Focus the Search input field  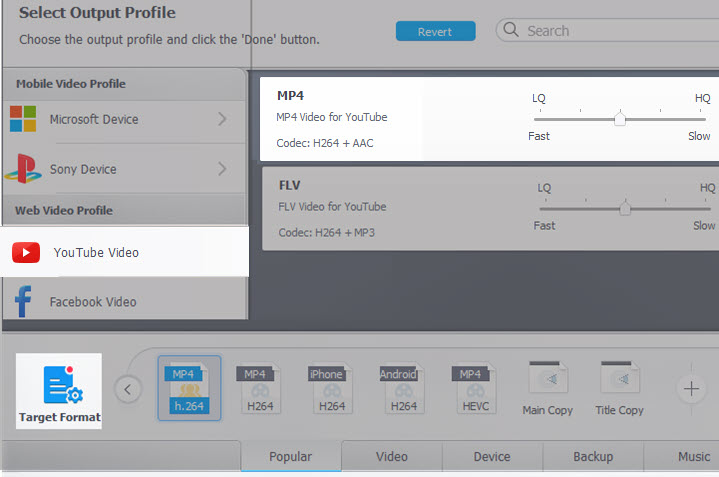click(x=608, y=31)
